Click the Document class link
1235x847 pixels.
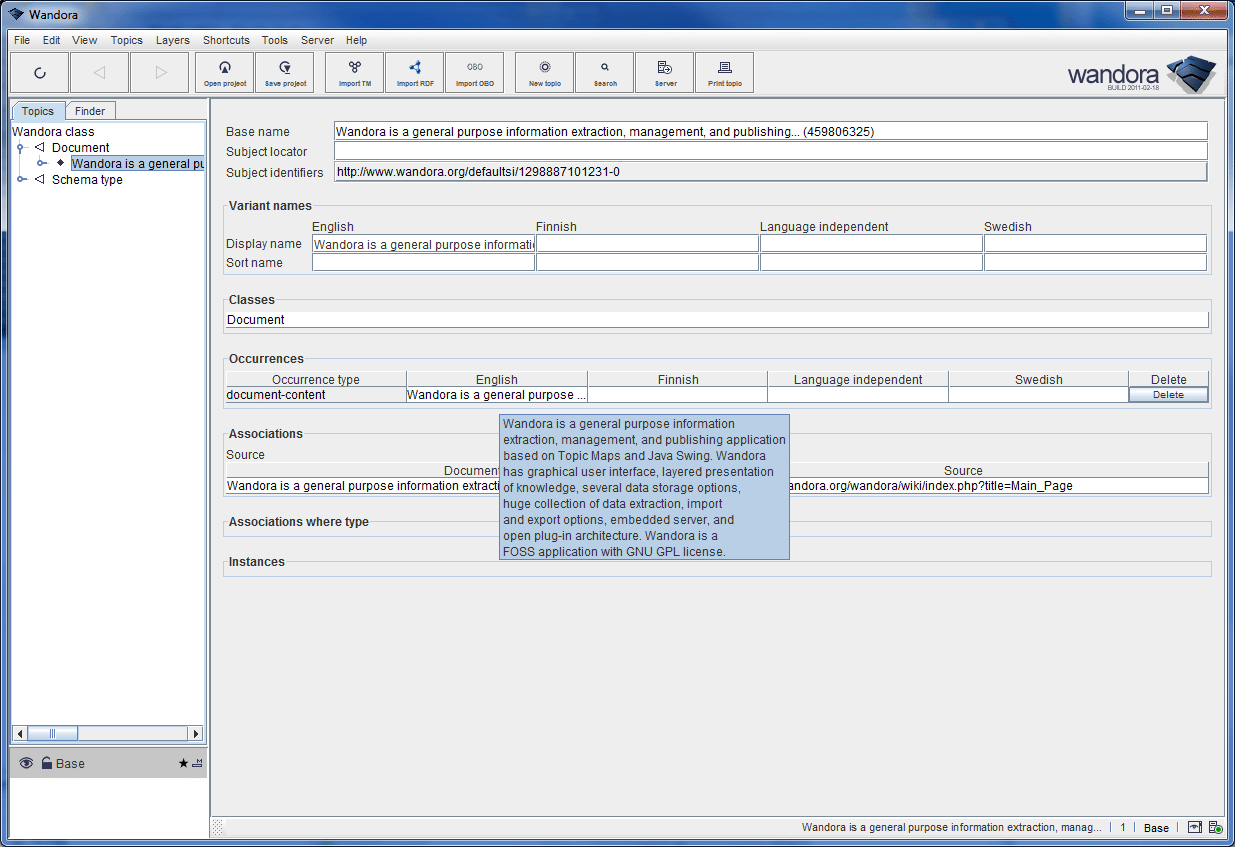pyautogui.click(x=256, y=320)
